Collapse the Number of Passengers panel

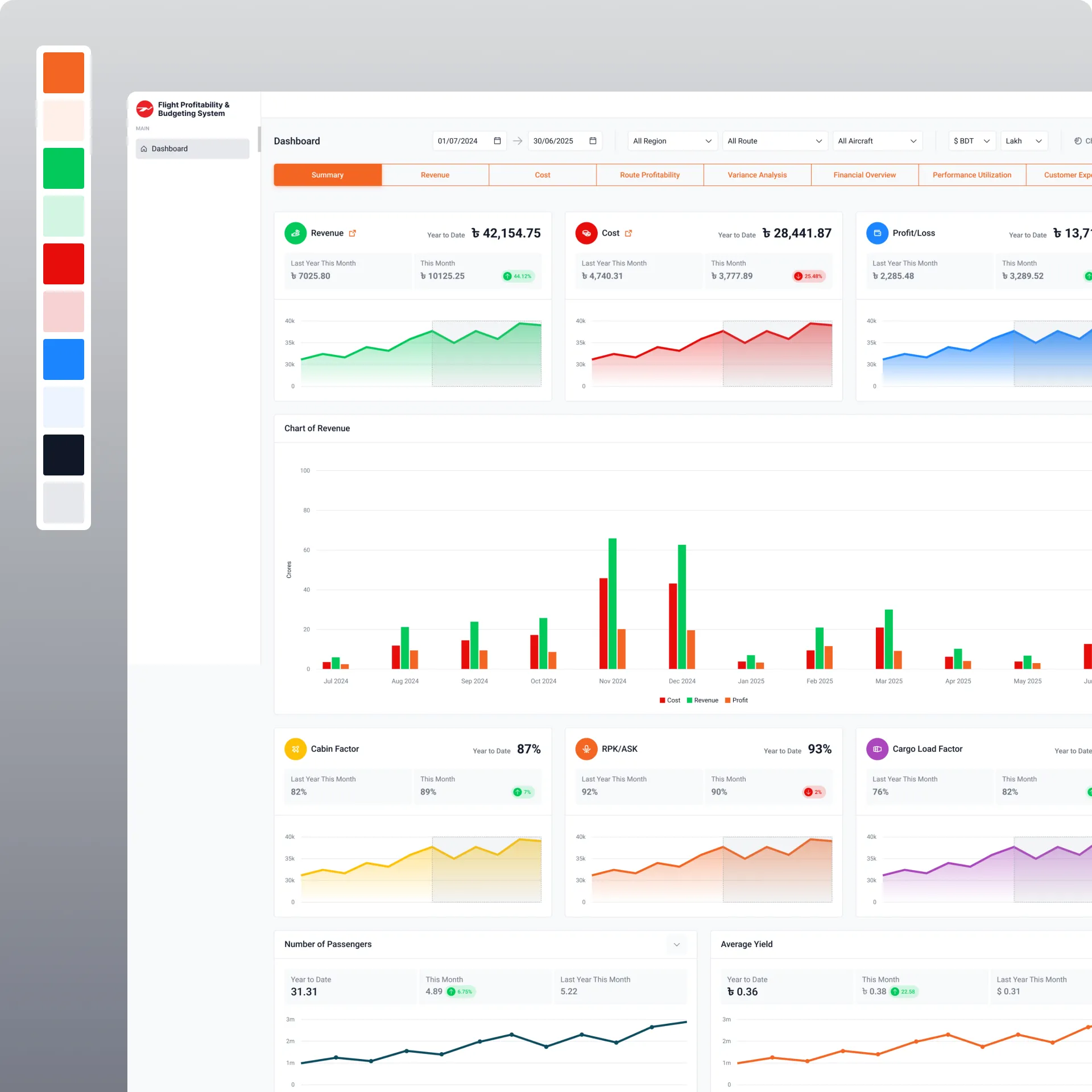(677, 945)
